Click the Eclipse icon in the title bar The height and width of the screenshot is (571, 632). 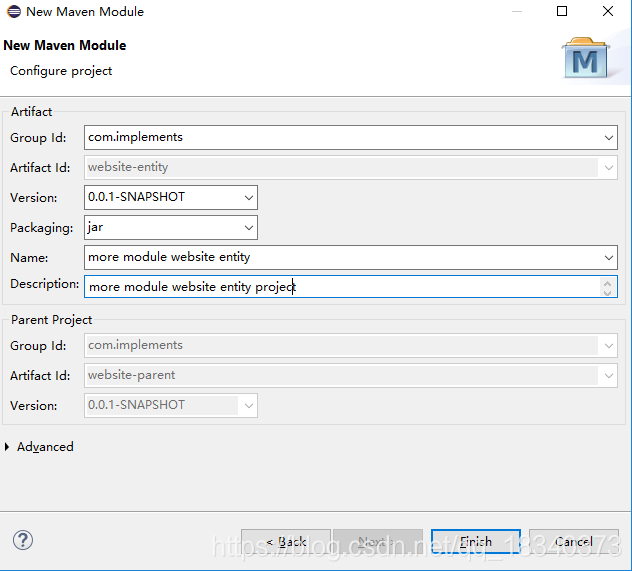(x=14, y=11)
